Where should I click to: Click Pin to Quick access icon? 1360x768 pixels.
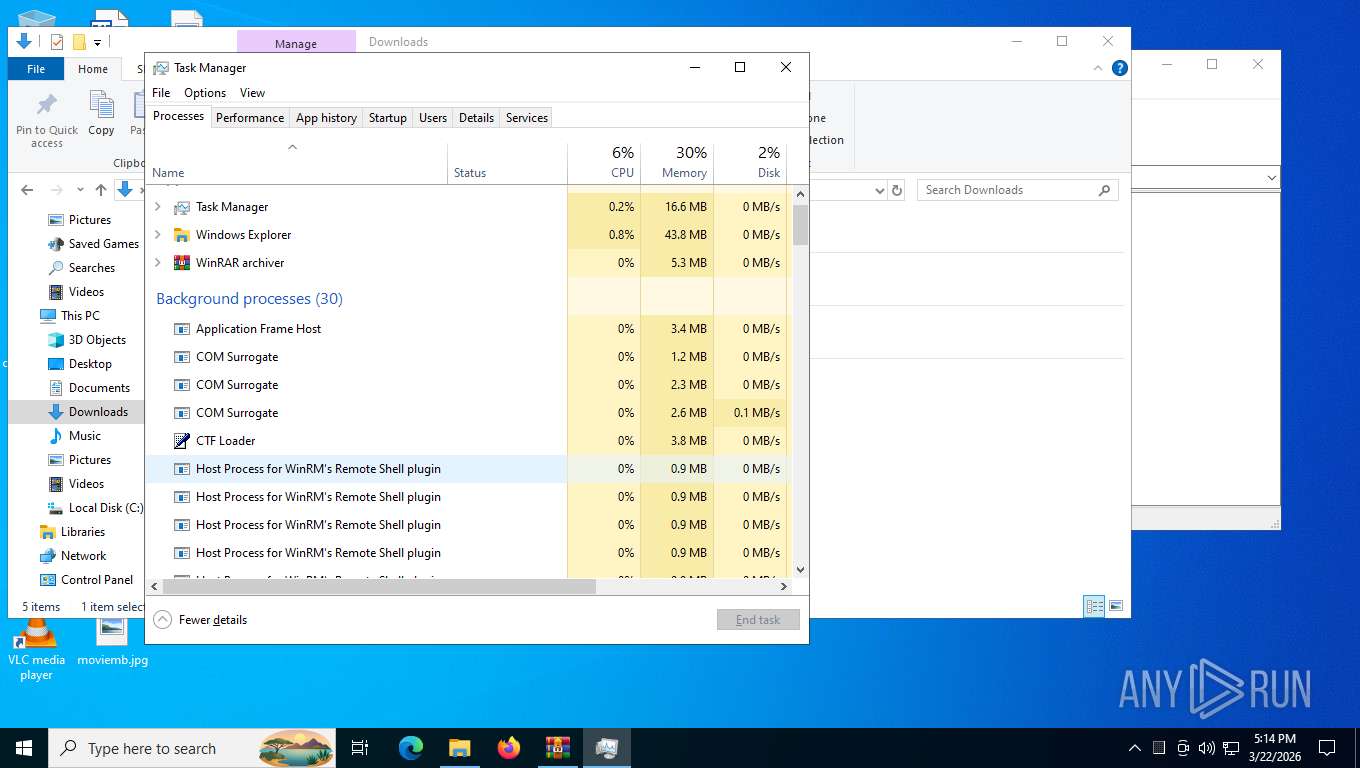pos(47,106)
